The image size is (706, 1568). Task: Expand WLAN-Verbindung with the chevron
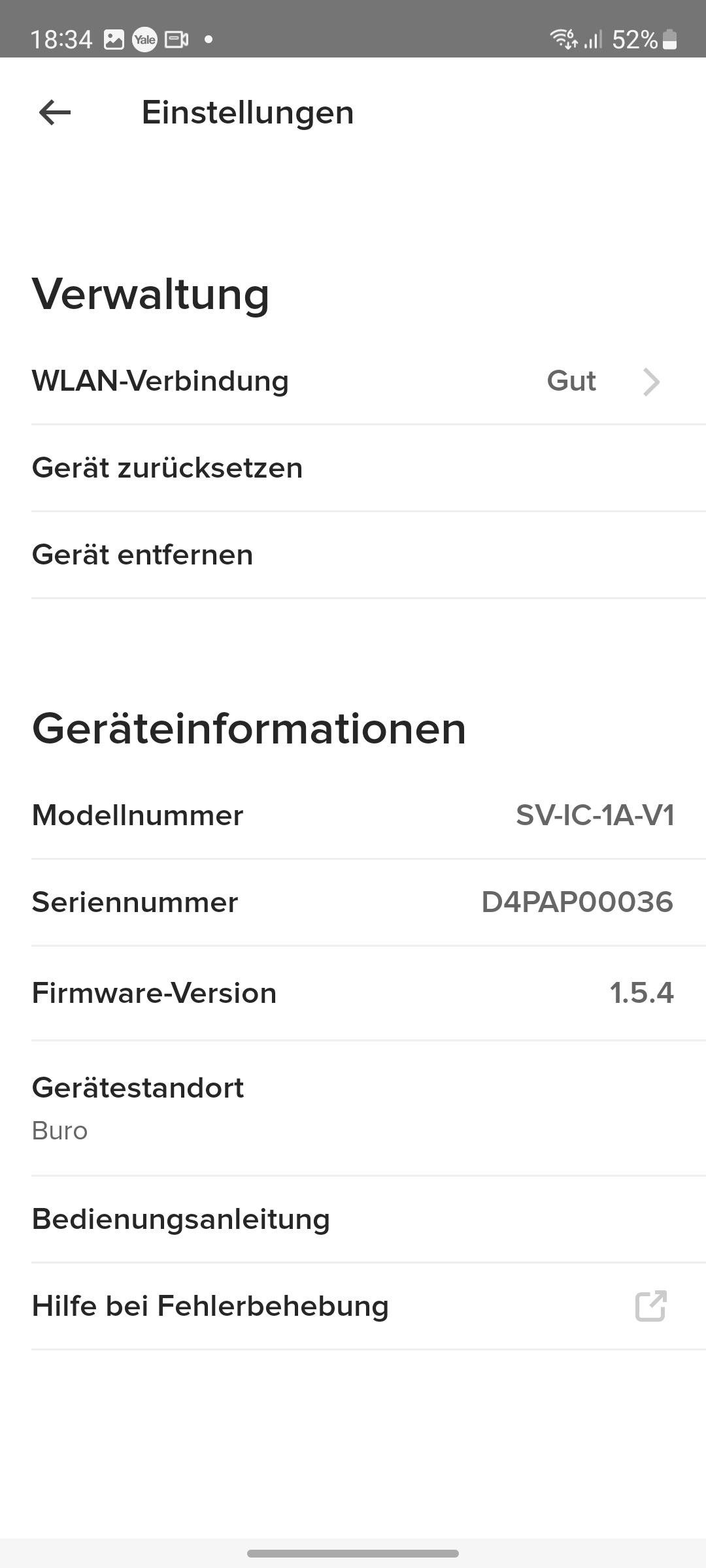(x=651, y=382)
